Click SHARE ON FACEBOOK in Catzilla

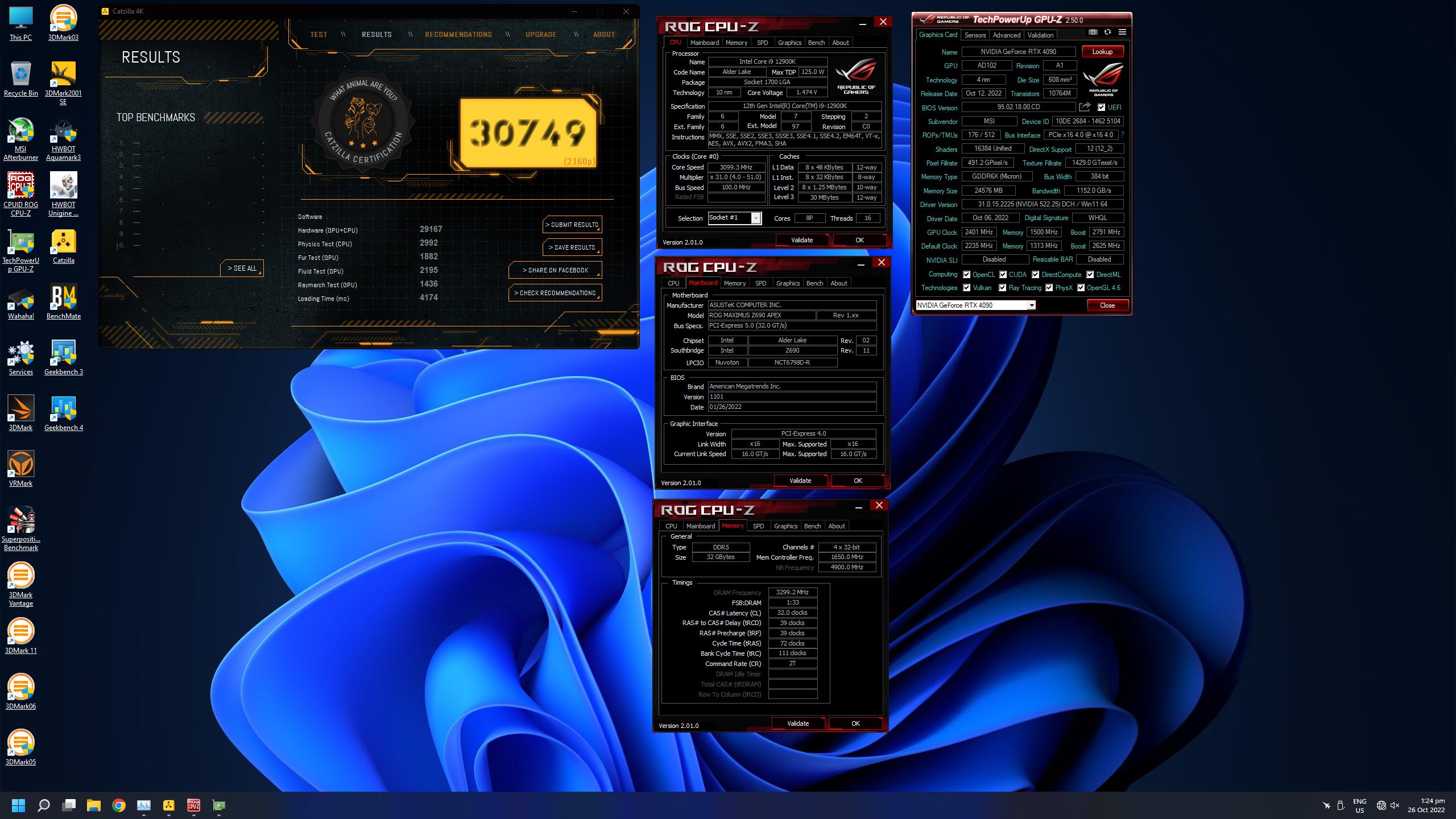[555, 270]
